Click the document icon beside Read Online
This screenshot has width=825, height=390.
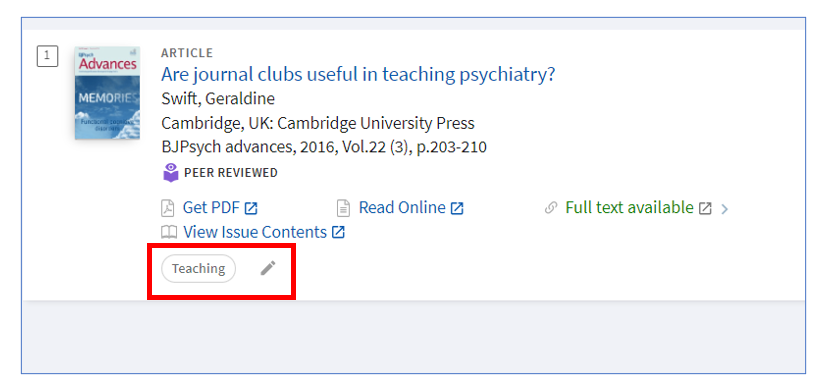coord(343,208)
